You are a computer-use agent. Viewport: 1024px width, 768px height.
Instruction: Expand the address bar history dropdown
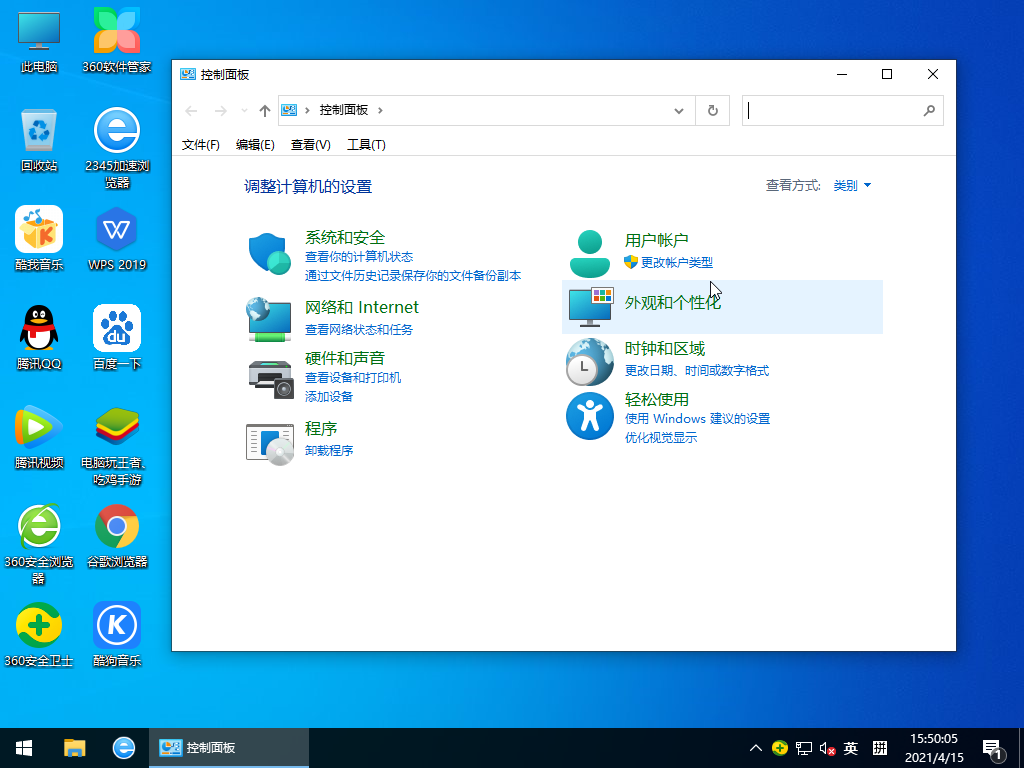(x=678, y=110)
